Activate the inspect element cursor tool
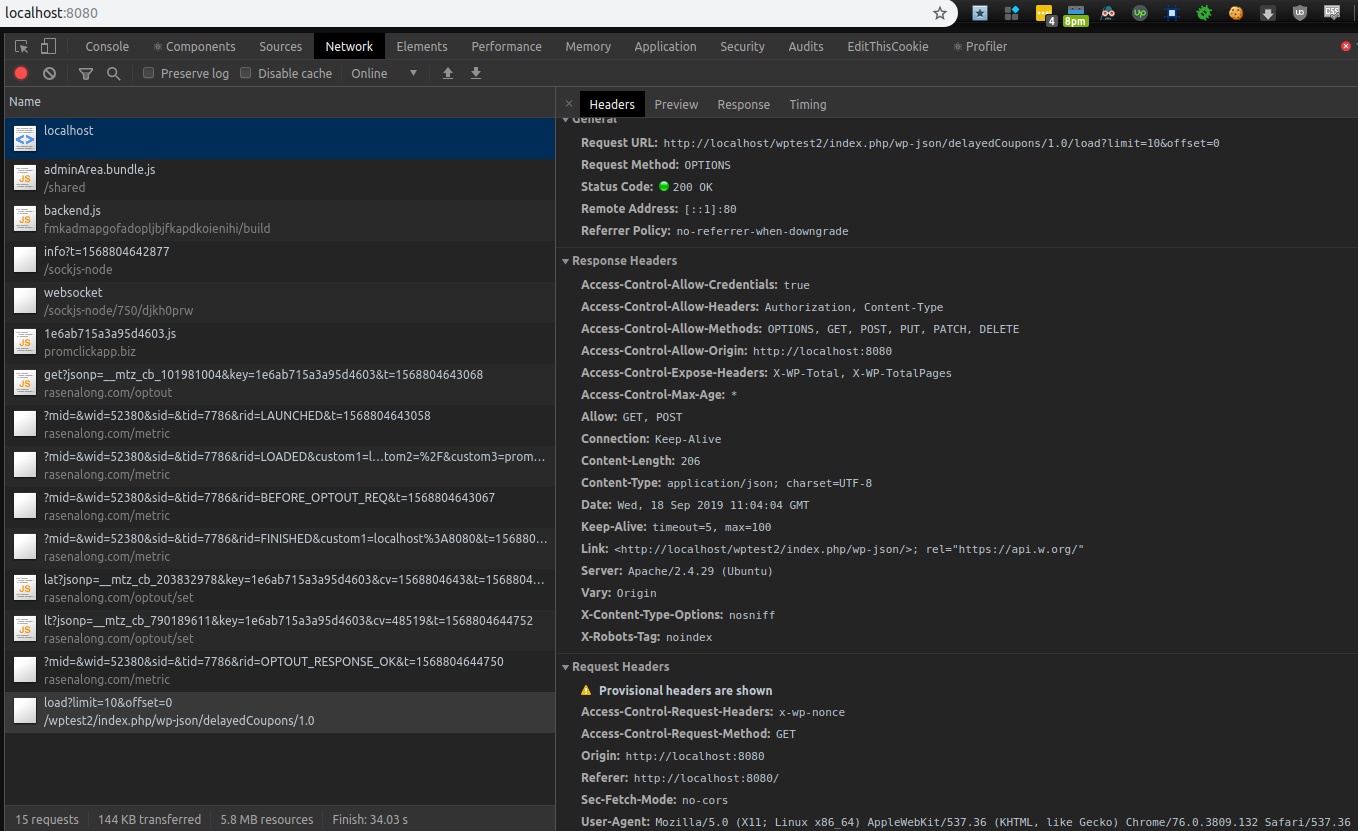1358x831 pixels. point(20,46)
